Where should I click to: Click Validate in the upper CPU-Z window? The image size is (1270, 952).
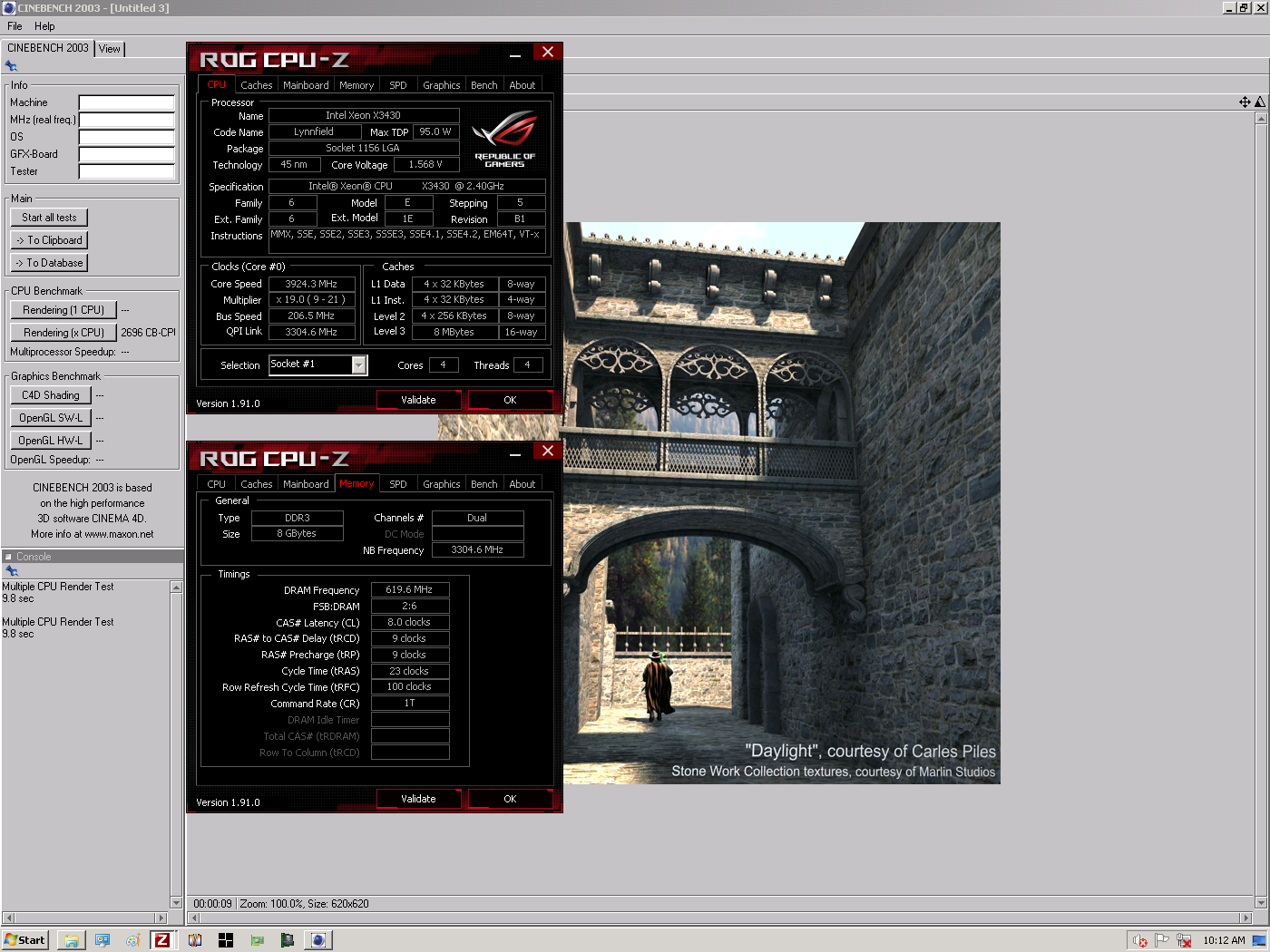click(x=418, y=400)
